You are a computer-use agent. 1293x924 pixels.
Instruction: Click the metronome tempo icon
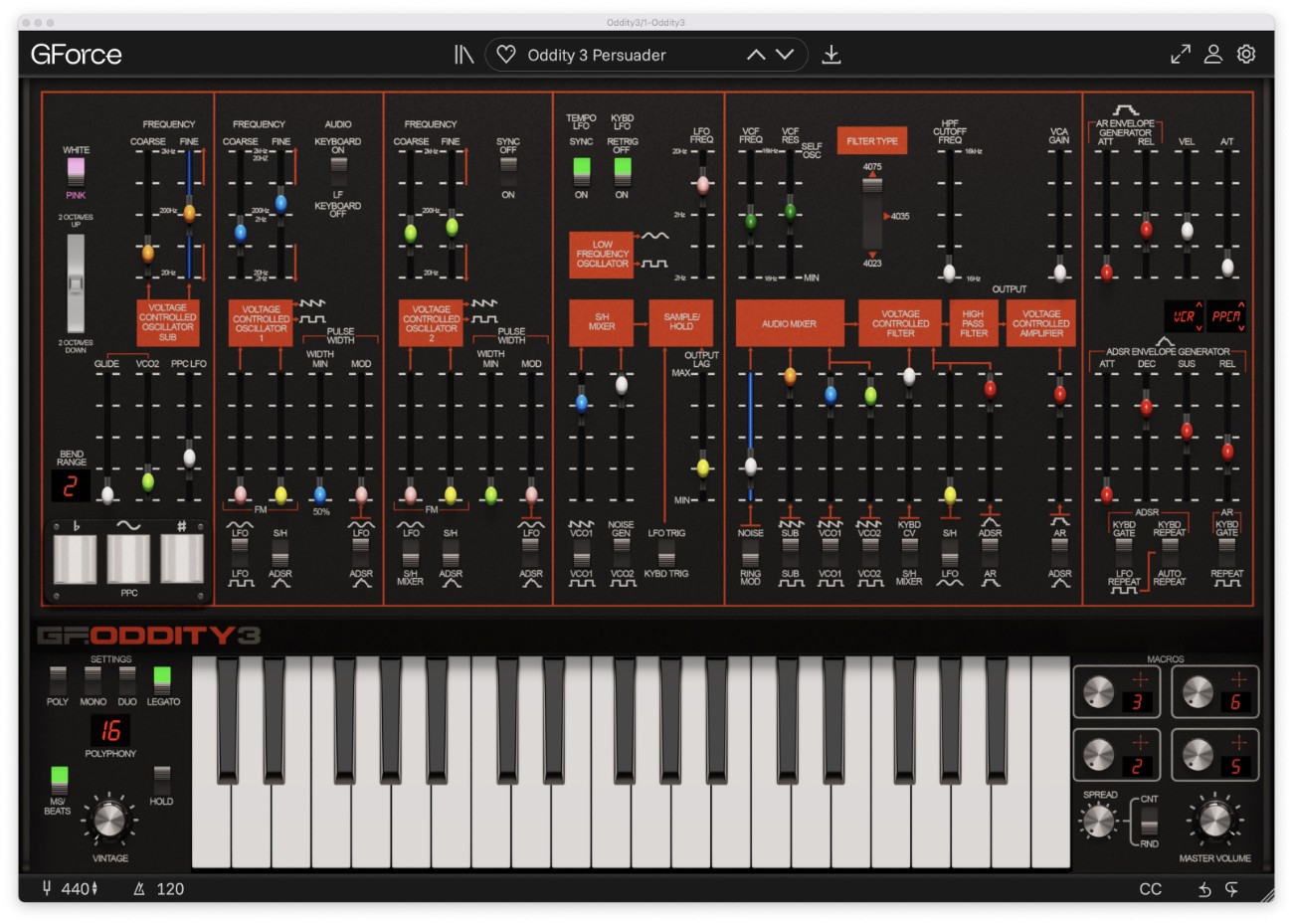139,889
